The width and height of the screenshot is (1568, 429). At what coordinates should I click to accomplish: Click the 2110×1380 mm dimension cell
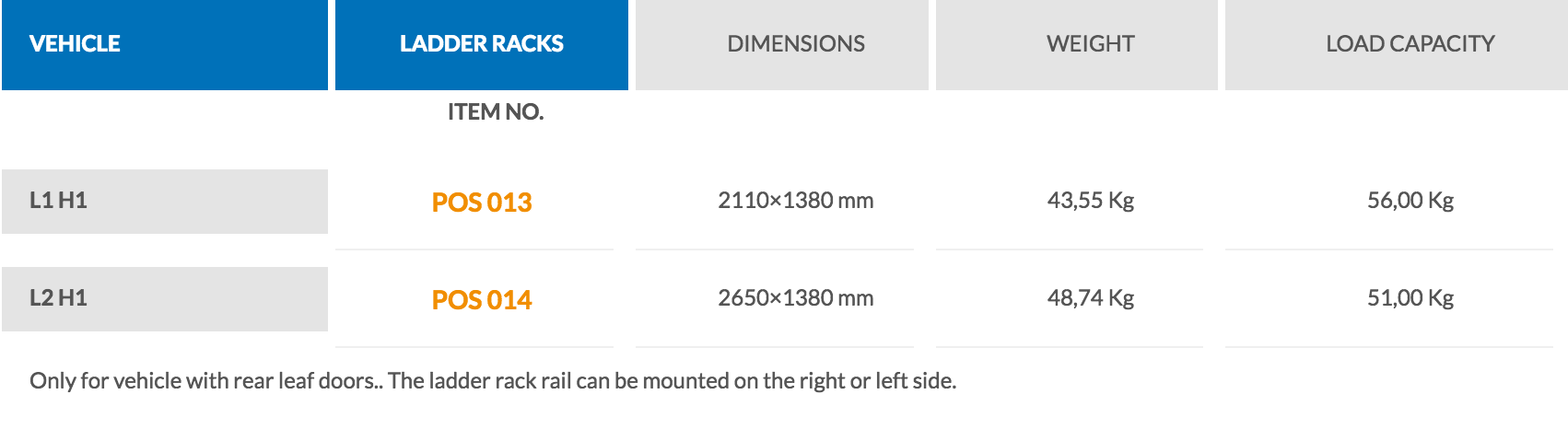[x=796, y=200]
